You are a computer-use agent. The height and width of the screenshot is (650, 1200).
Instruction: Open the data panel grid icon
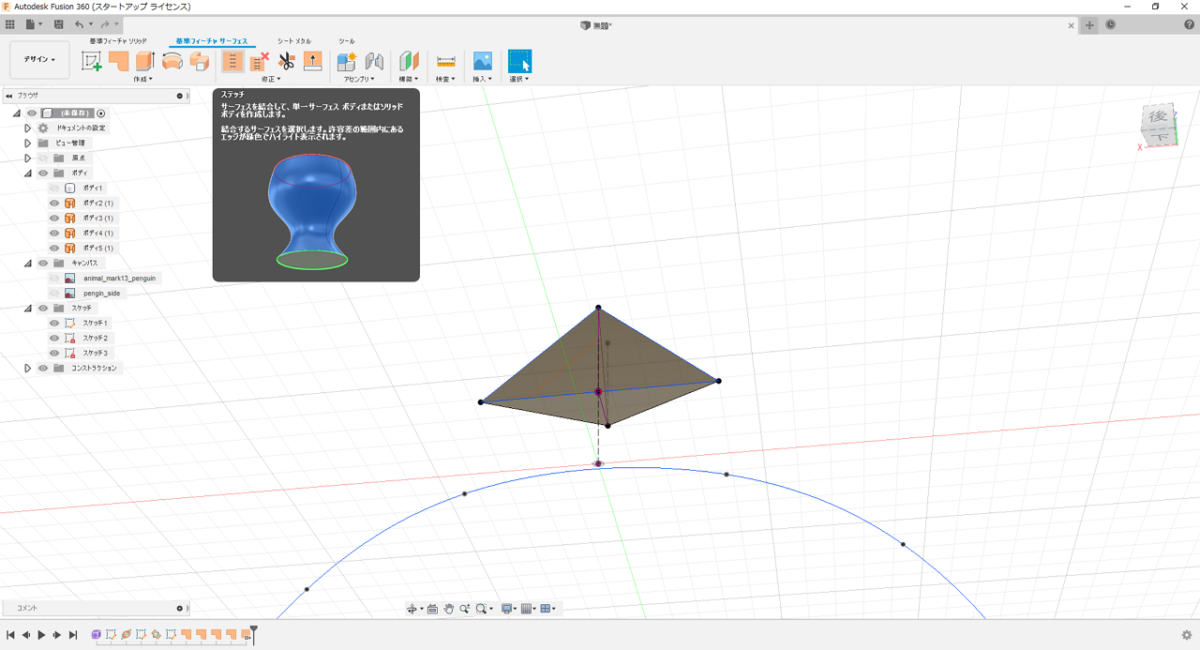(x=10, y=24)
